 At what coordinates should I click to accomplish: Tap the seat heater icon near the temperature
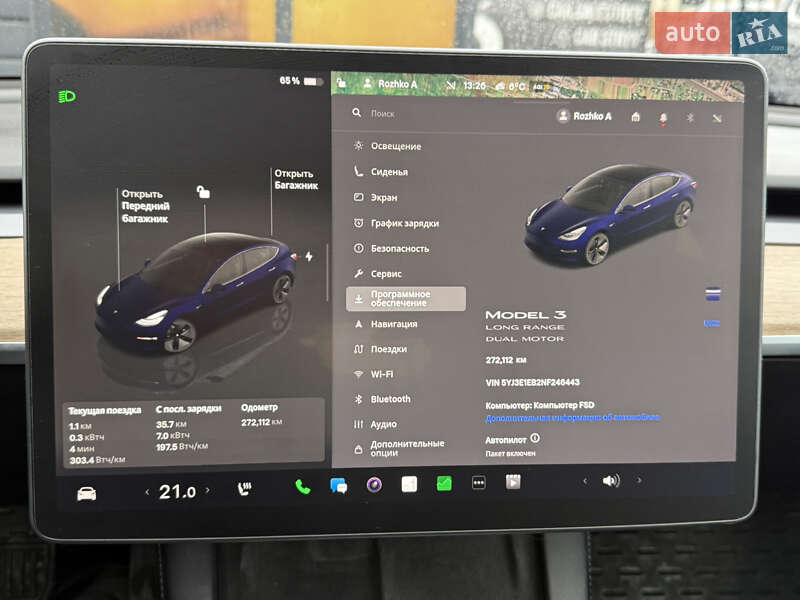(244, 490)
